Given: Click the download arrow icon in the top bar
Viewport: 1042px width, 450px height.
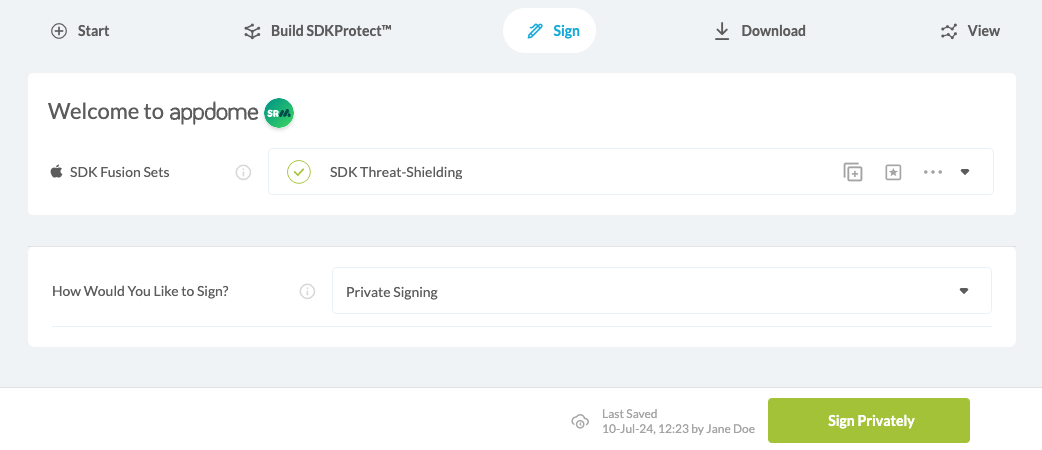Looking at the screenshot, I should [x=722, y=31].
